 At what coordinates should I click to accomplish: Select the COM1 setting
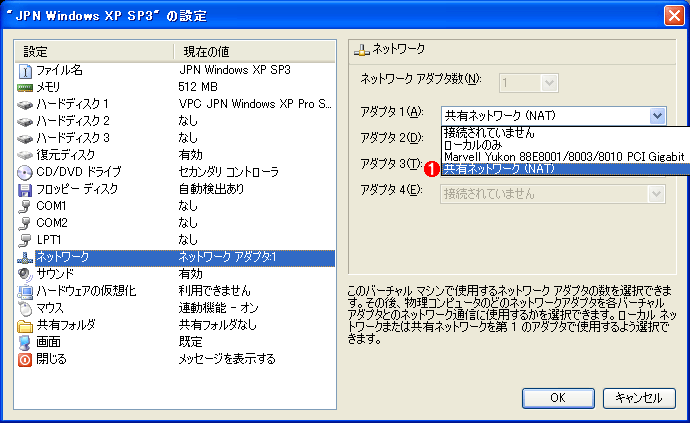[176, 206]
